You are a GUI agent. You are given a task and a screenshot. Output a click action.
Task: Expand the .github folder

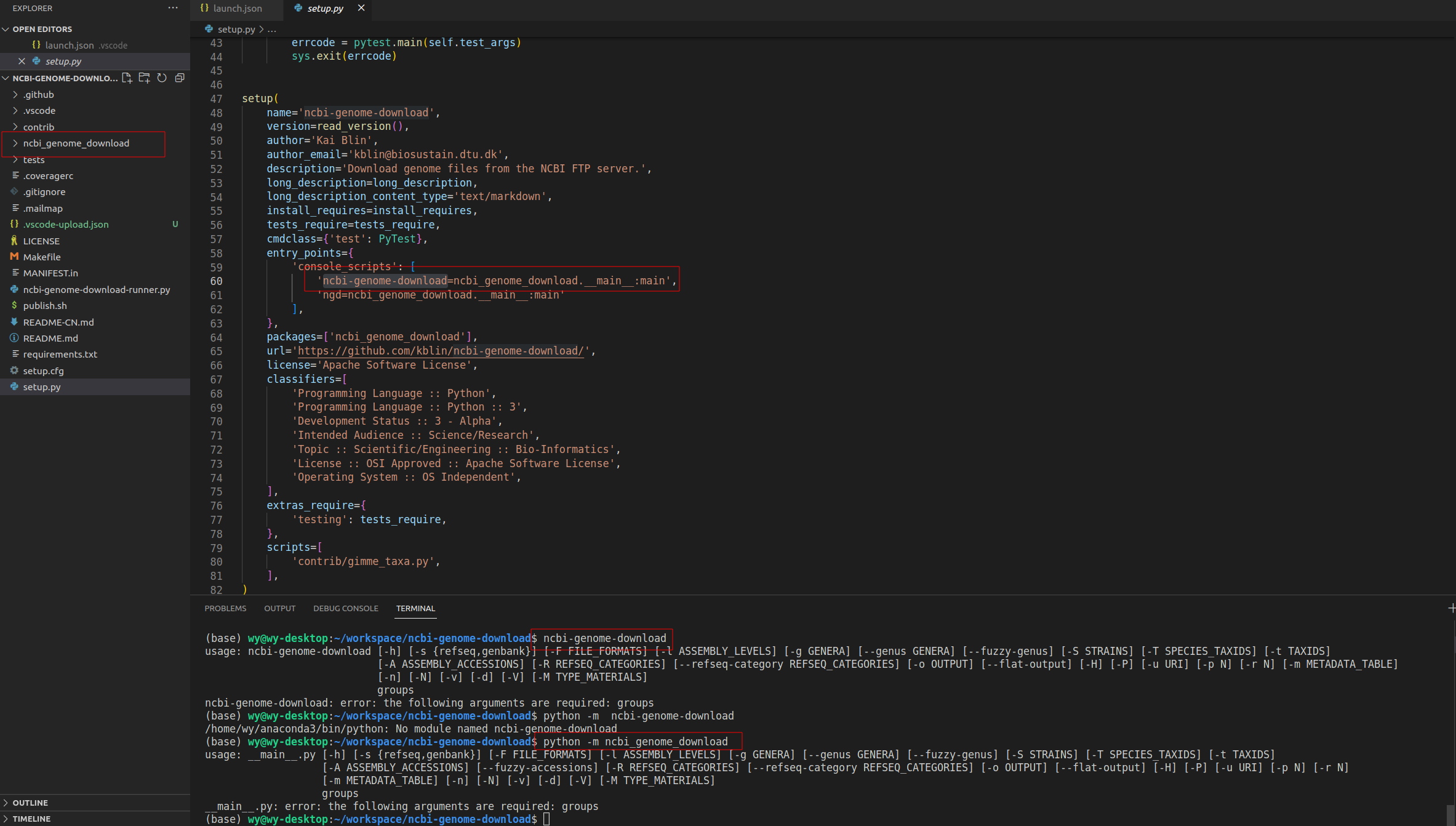point(15,94)
